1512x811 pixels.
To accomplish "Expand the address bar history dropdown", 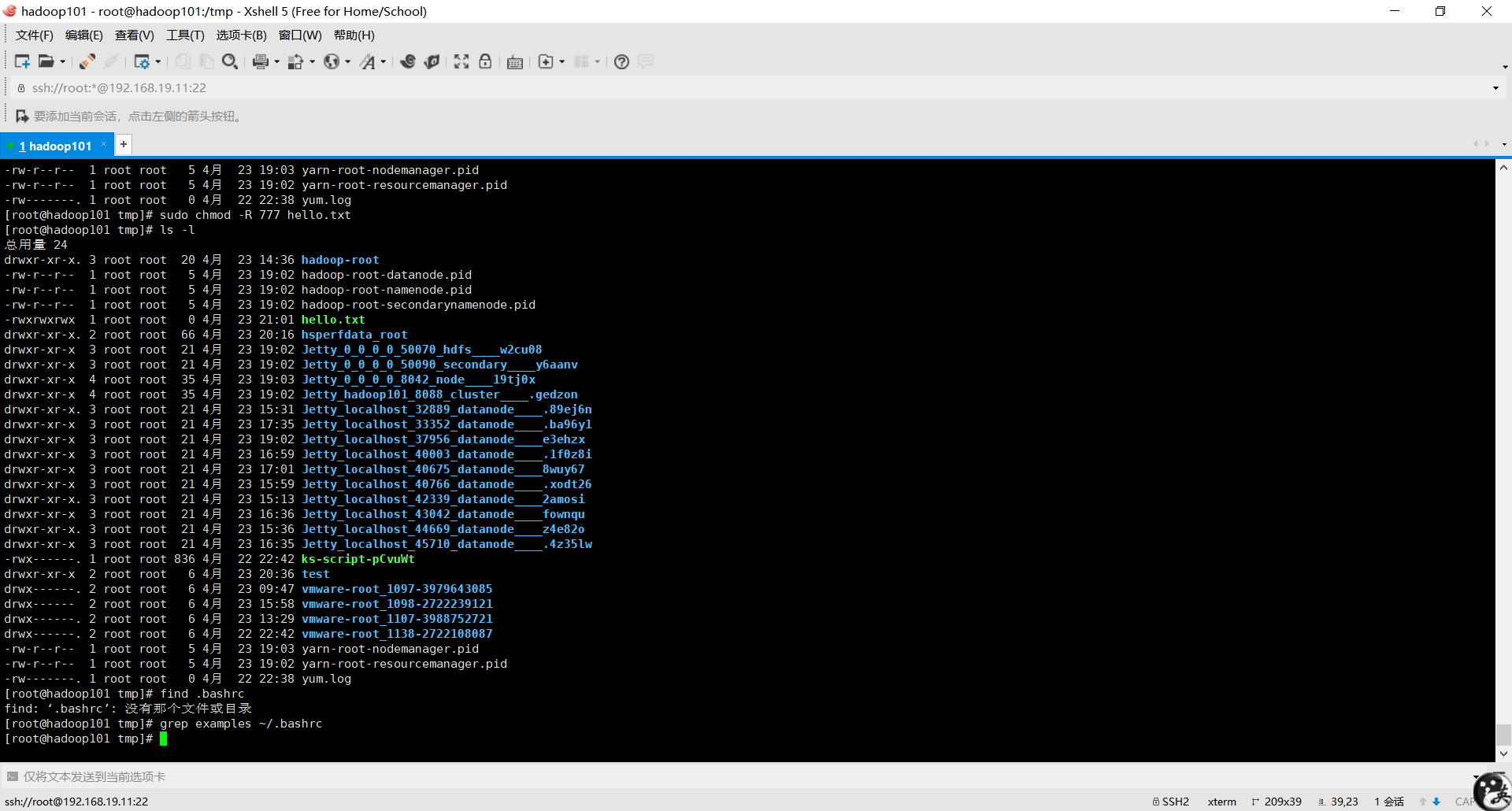I will [x=1495, y=88].
